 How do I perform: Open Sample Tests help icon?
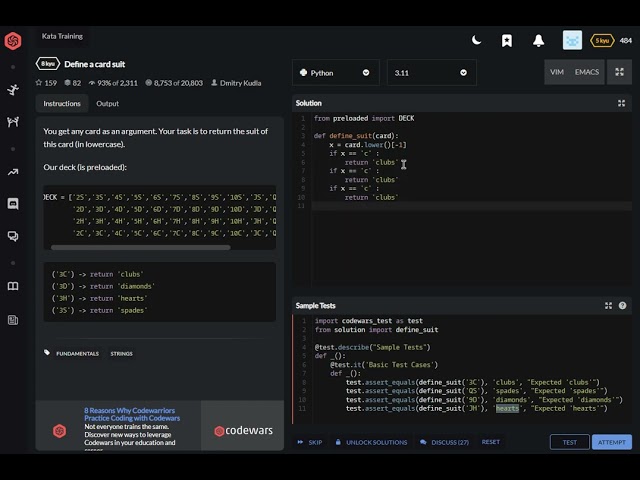point(622,306)
